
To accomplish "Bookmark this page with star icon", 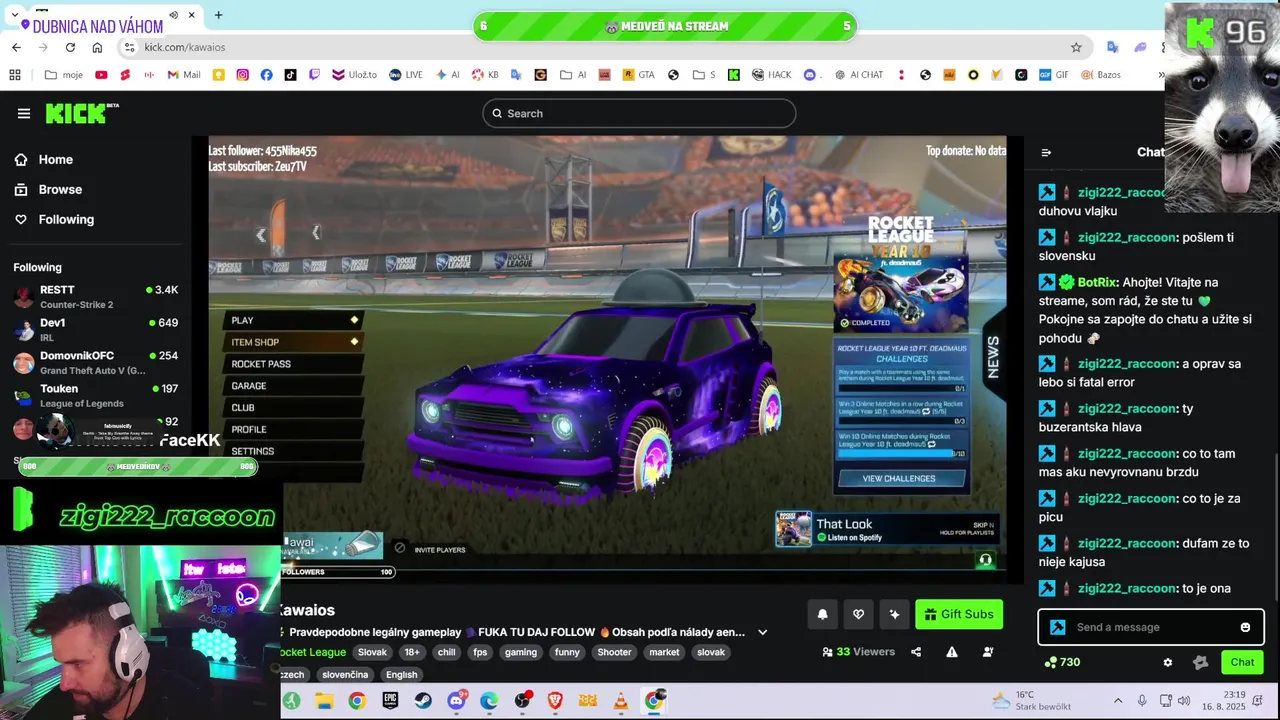I will (x=1076, y=47).
